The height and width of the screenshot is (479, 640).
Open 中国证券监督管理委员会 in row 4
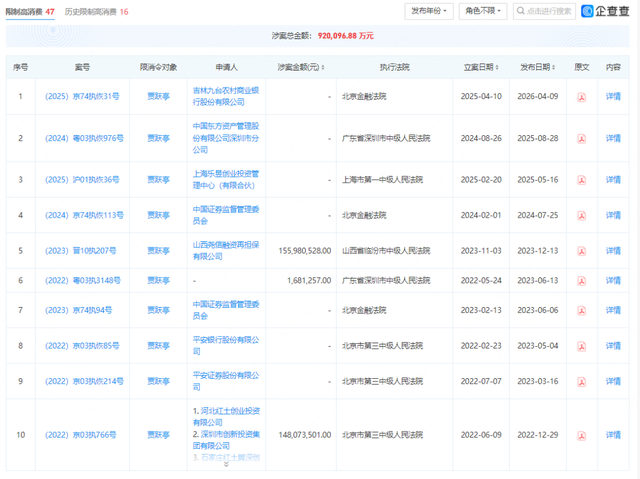[226, 215]
